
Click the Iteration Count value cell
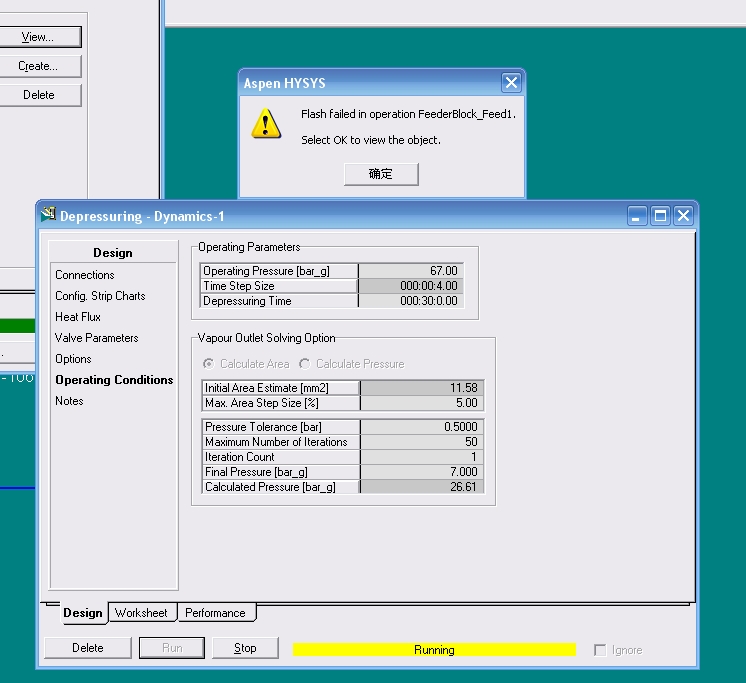422,457
